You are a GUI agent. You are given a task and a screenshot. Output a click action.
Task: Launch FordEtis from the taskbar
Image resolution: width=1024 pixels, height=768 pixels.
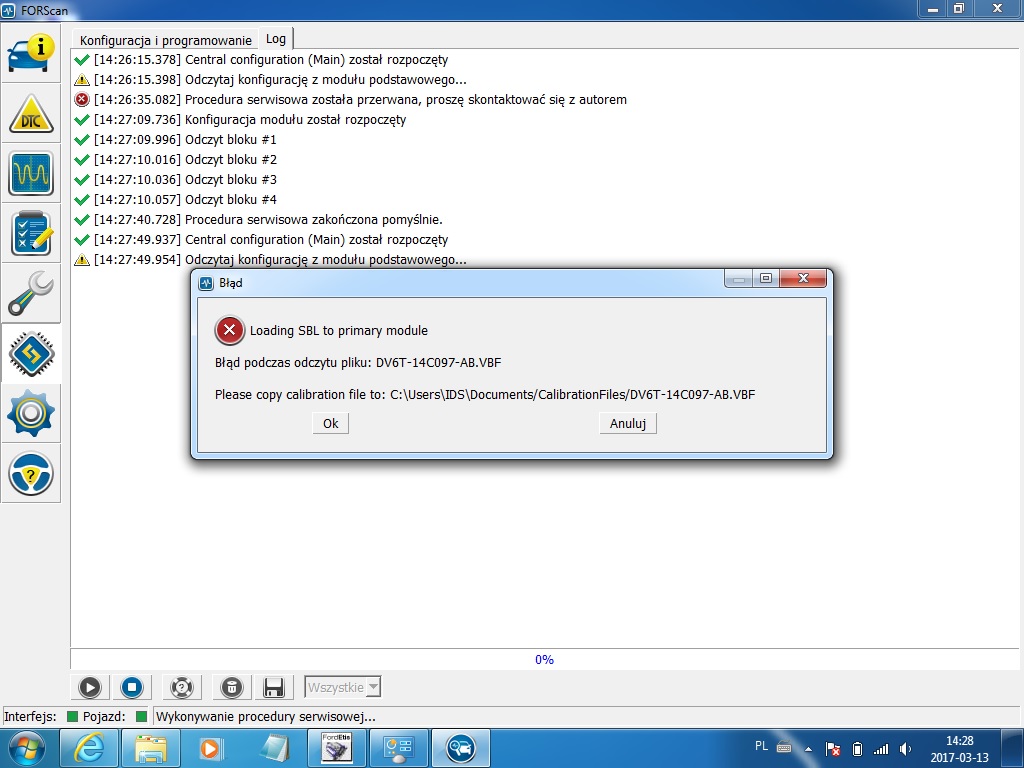337,747
